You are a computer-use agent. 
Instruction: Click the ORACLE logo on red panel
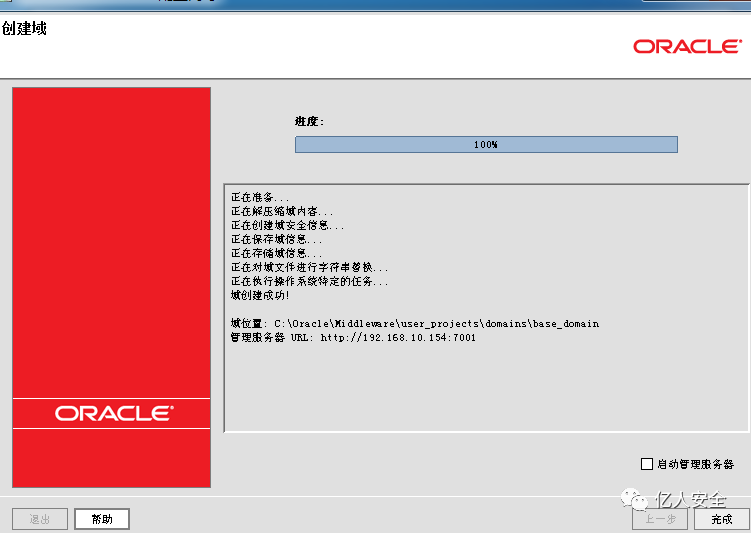click(x=114, y=413)
